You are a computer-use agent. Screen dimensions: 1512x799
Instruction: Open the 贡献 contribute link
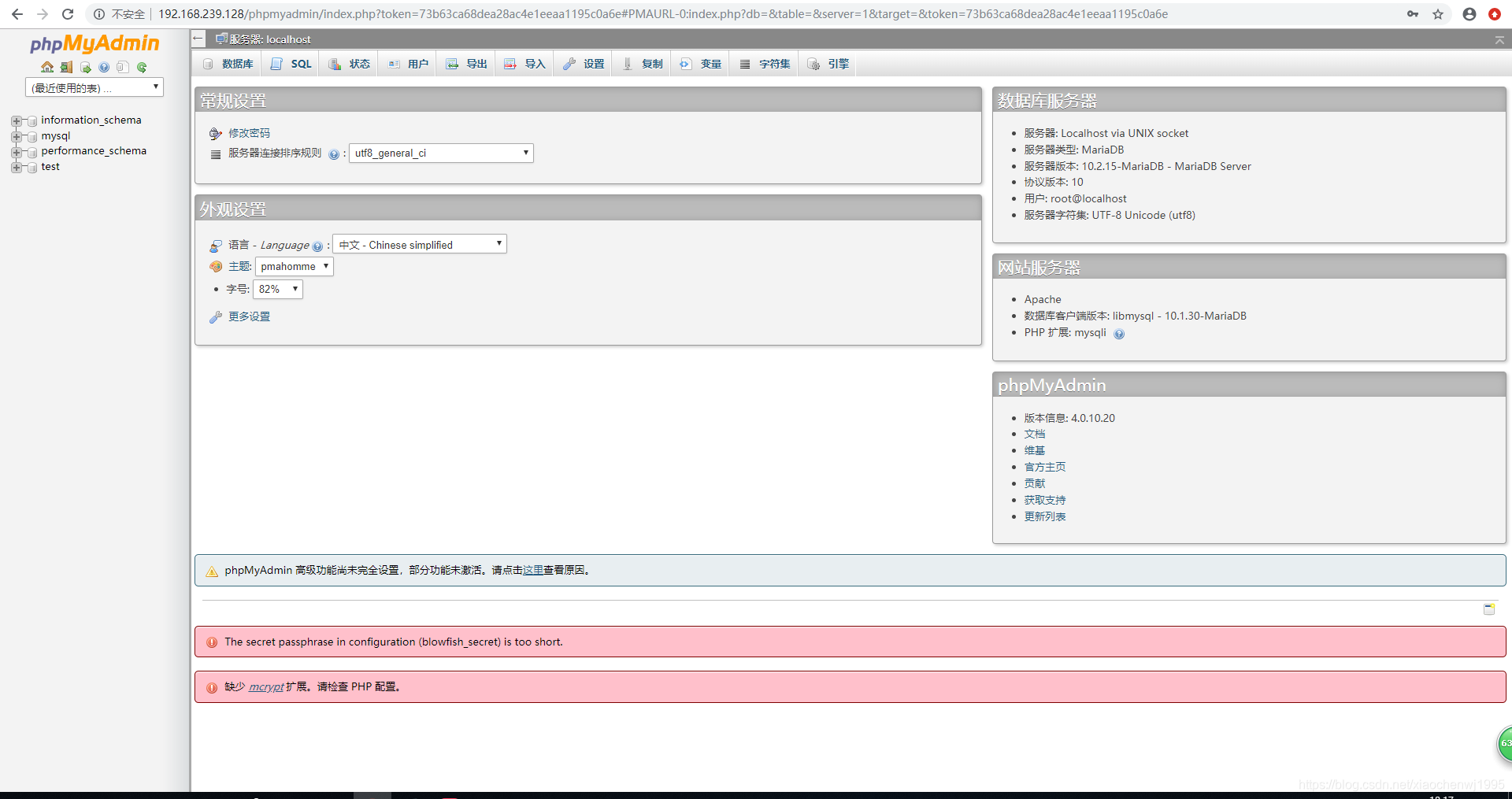tap(1035, 483)
